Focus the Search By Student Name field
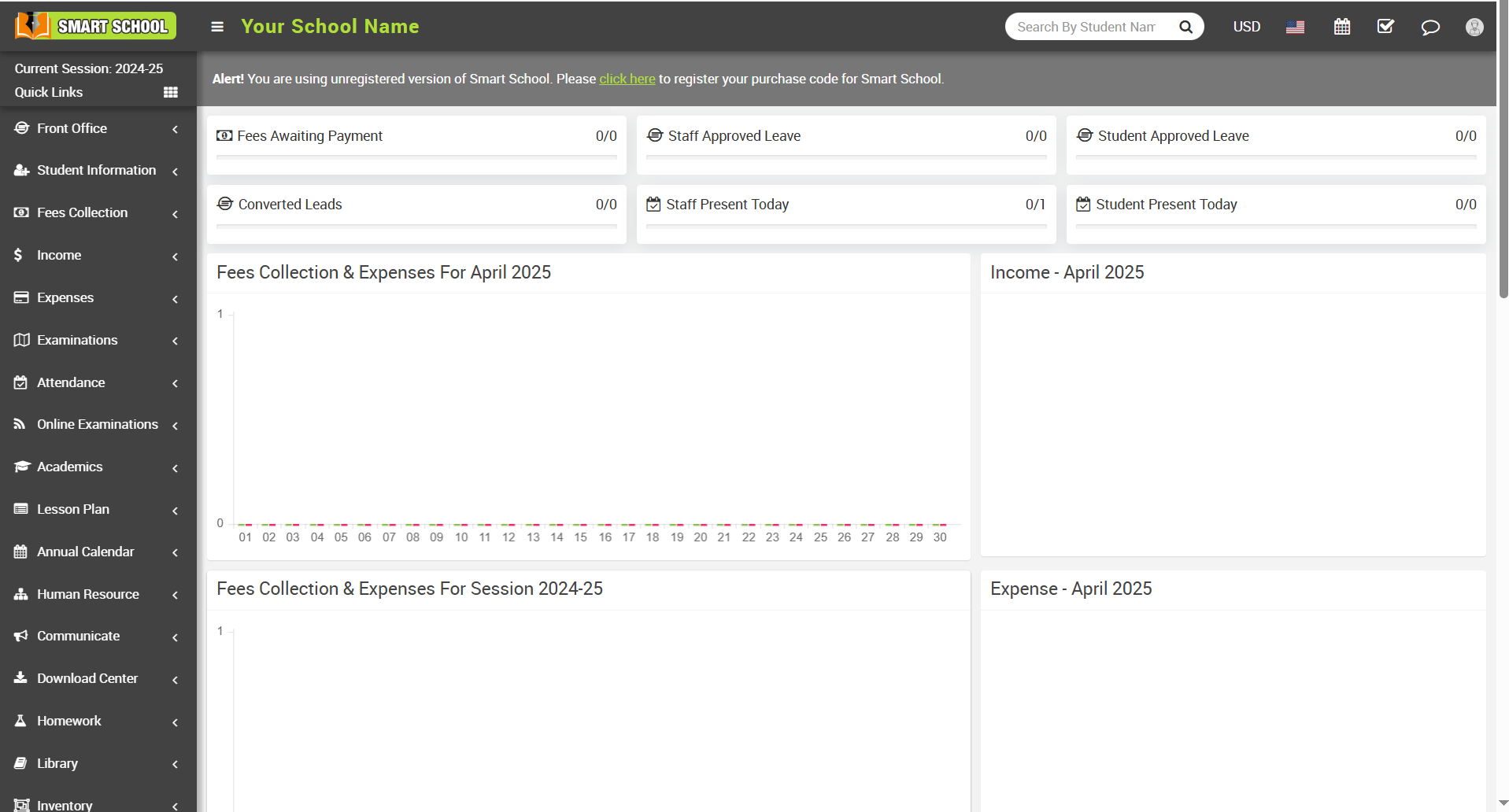Image resolution: width=1509 pixels, height=812 pixels. (x=1086, y=27)
